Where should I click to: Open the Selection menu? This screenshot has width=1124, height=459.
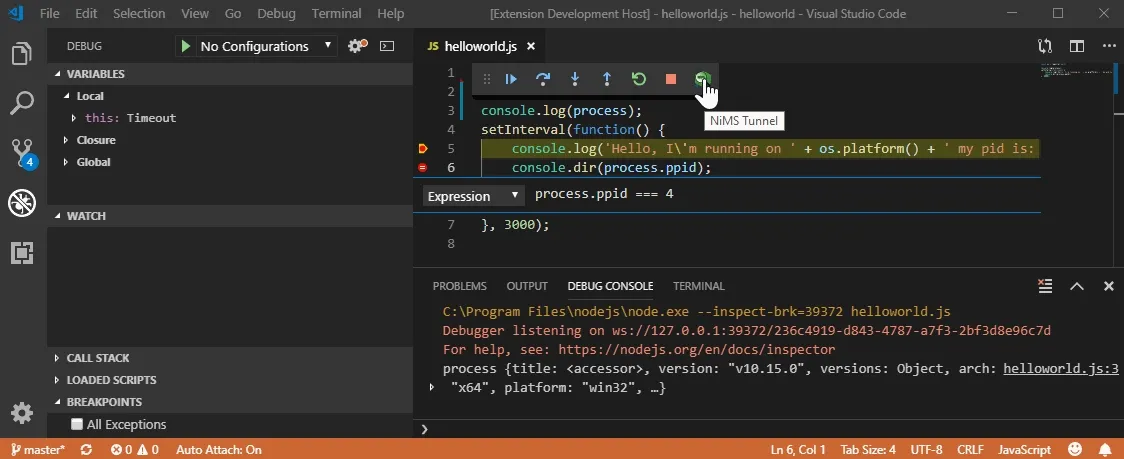point(139,14)
